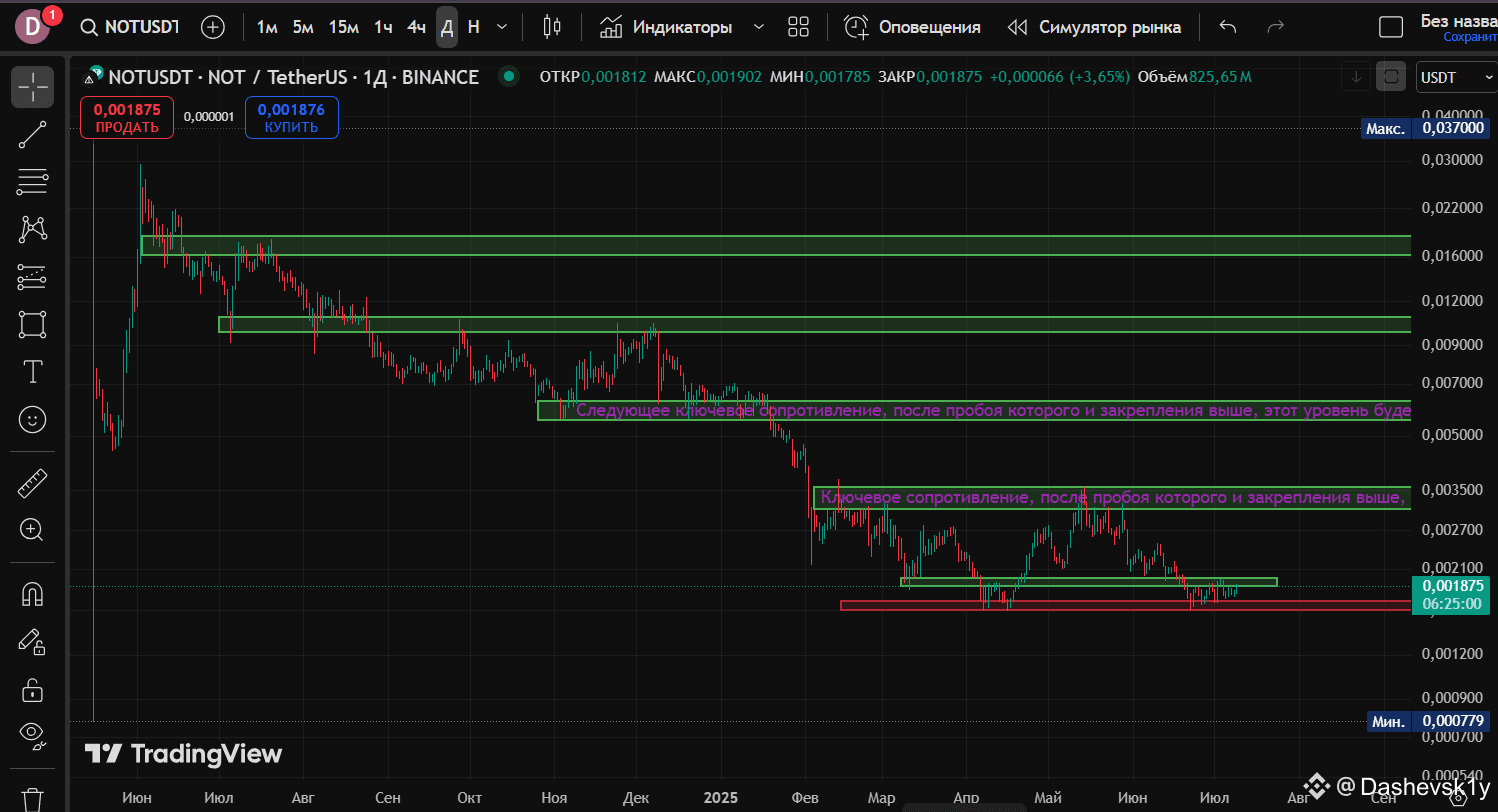The width and height of the screenshot is (1498, 812).
Task: Select the text annotation tool
Action: pos(32,372)
